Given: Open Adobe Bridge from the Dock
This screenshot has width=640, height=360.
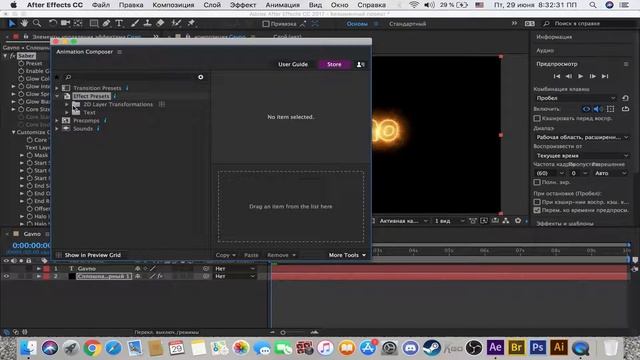Looking at the screenshot, I should [516, 348].
